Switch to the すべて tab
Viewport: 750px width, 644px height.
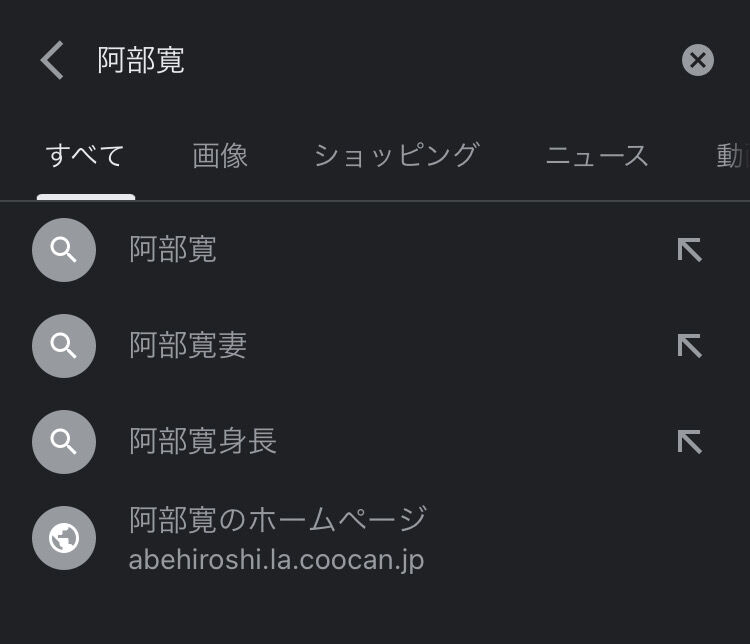(x=85, y=156)
